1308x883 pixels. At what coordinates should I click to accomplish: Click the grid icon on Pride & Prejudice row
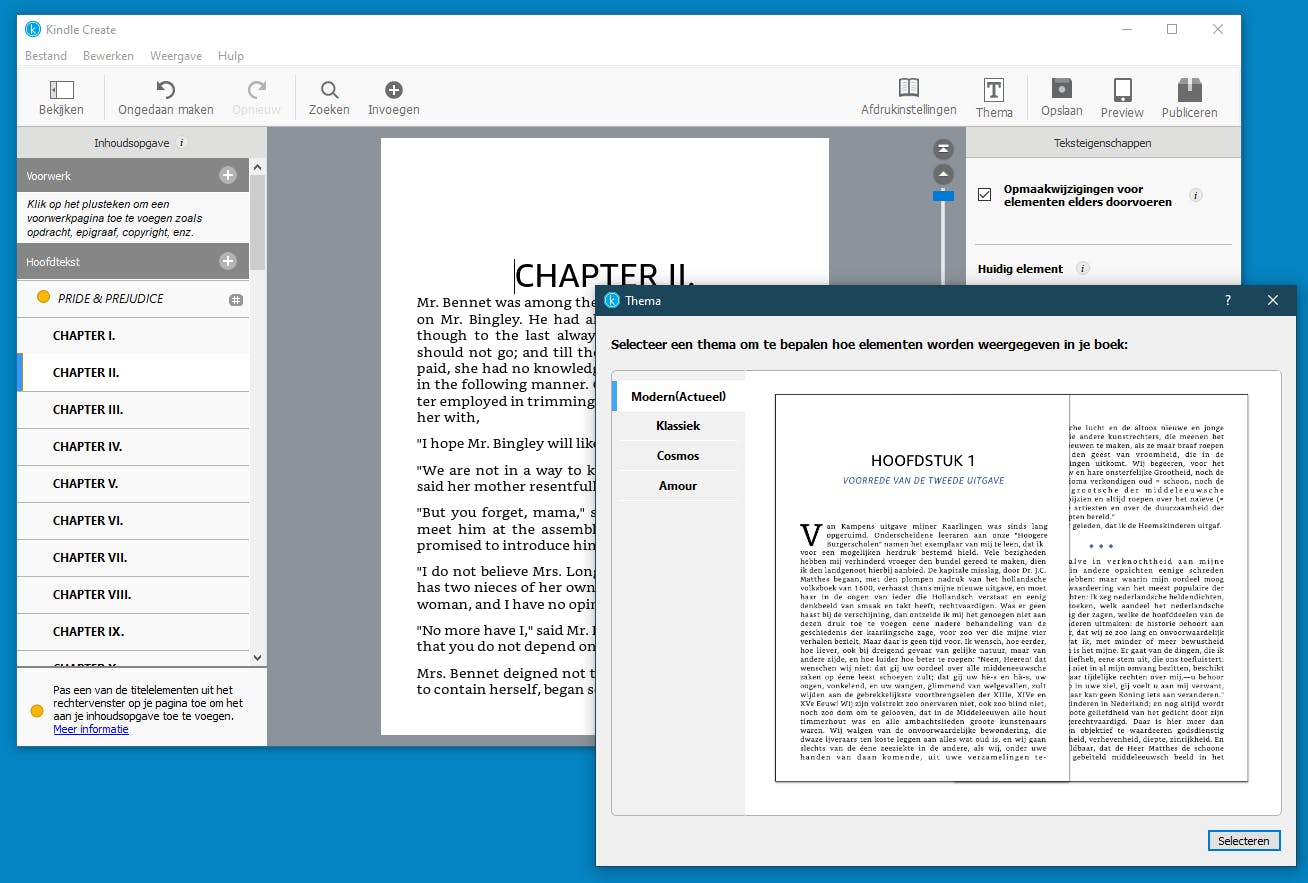point(236,299)
